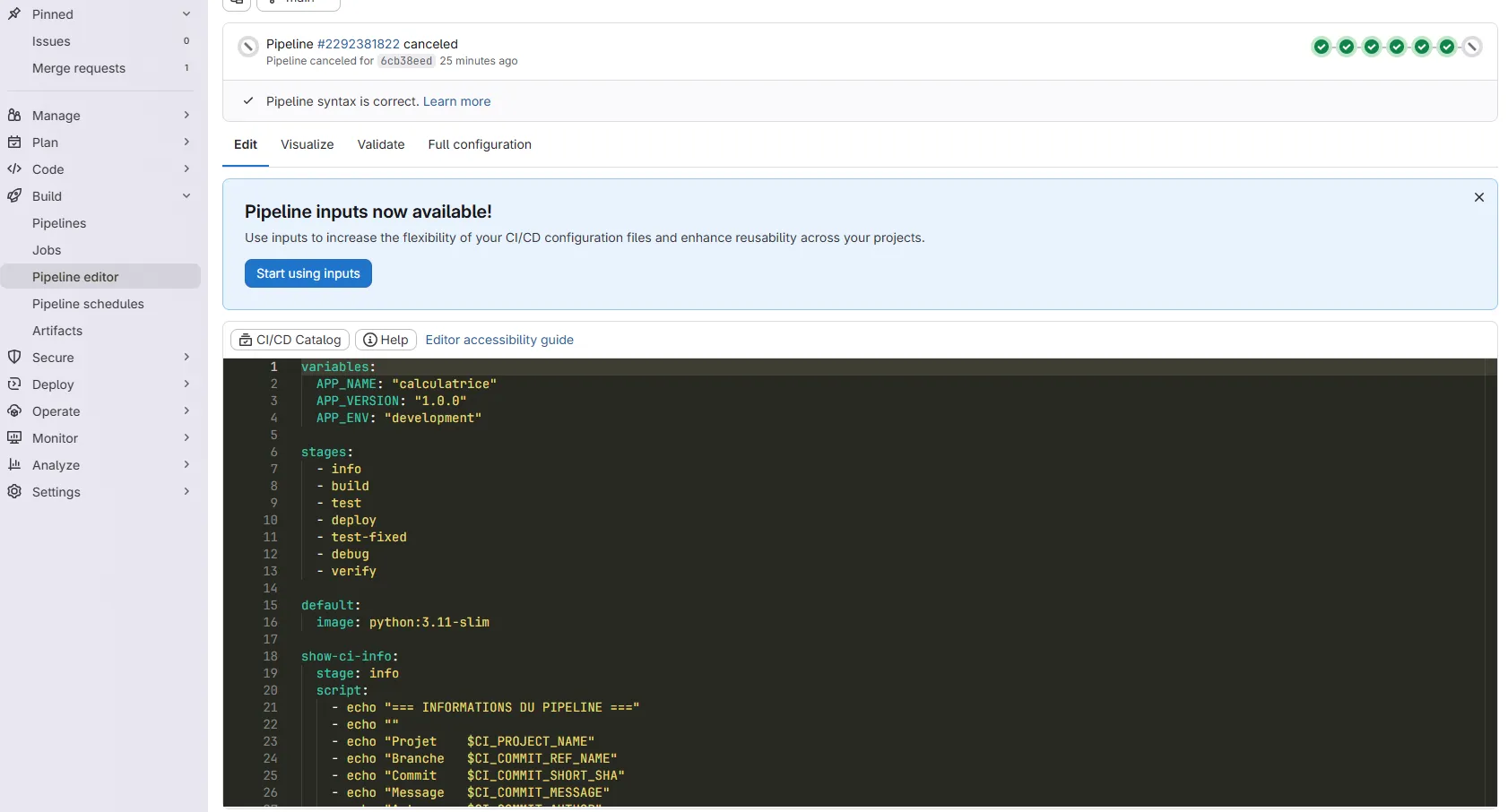1508x812 pixels.
Task: Open the main branch dropdown
Action: (x=298, y=2)
